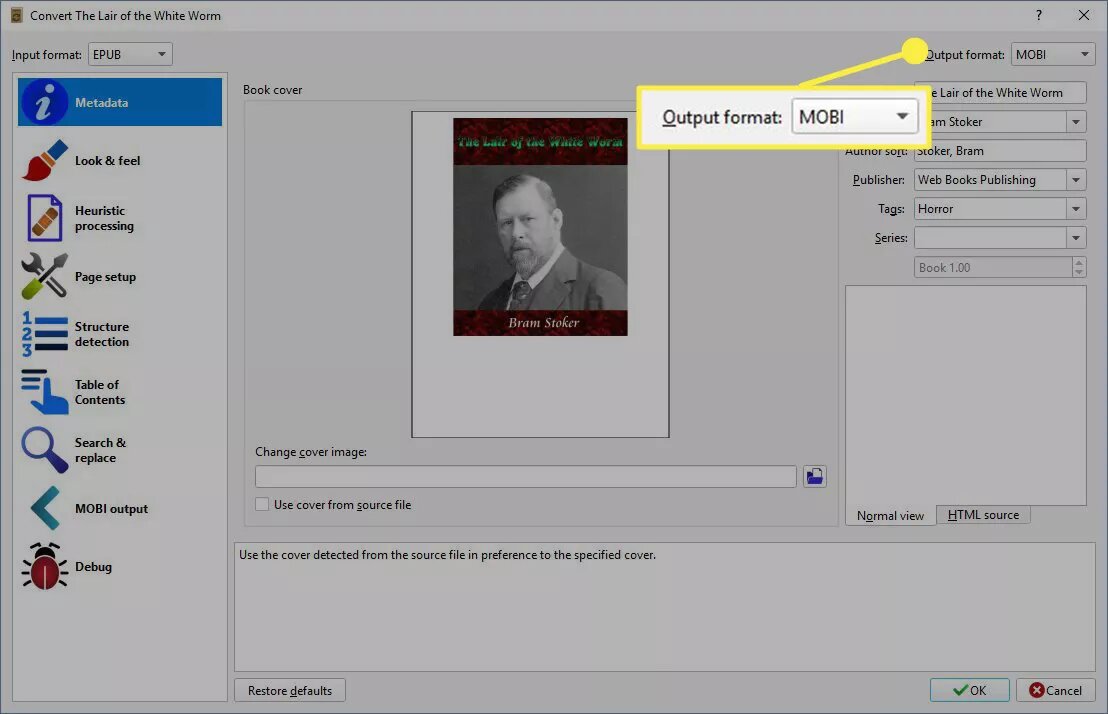Click the Change cover image path field
The width and height of the screenshot is (1108, 714).
[x=525, y=477]
